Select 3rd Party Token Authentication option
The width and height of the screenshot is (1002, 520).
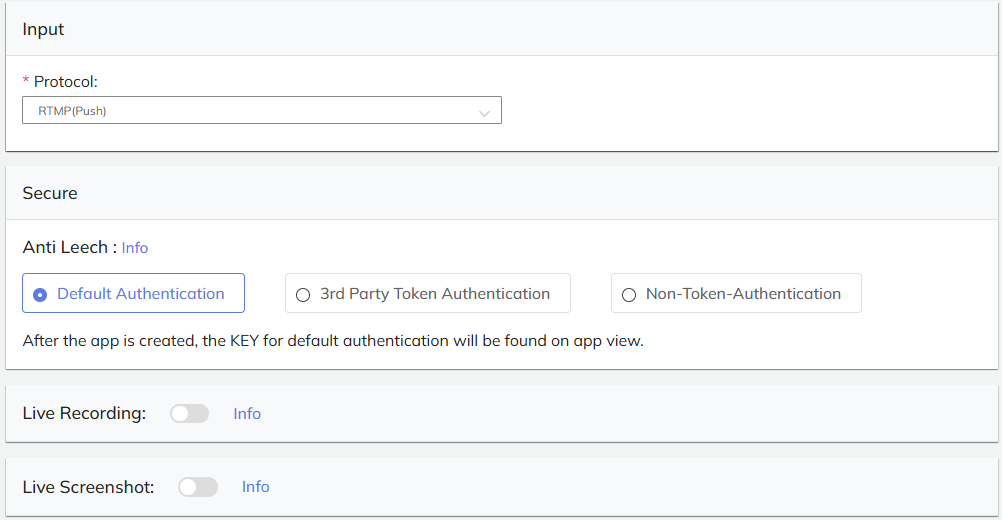point(427,294)
